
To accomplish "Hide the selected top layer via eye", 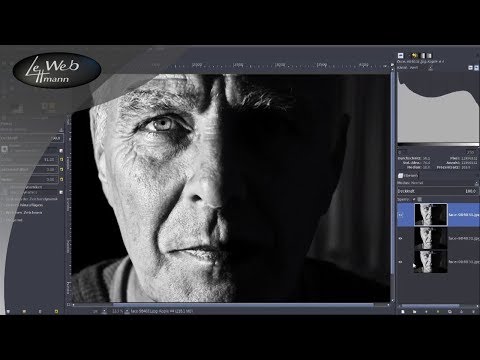I will (401, 215).
